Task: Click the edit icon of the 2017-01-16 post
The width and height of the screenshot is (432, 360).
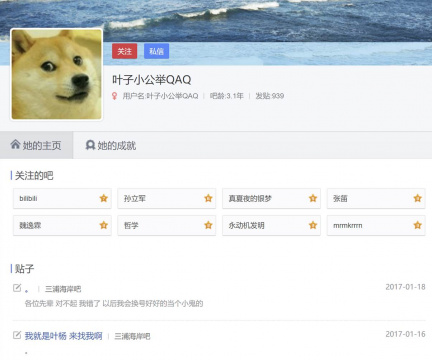Action: [x=17, y=335]
